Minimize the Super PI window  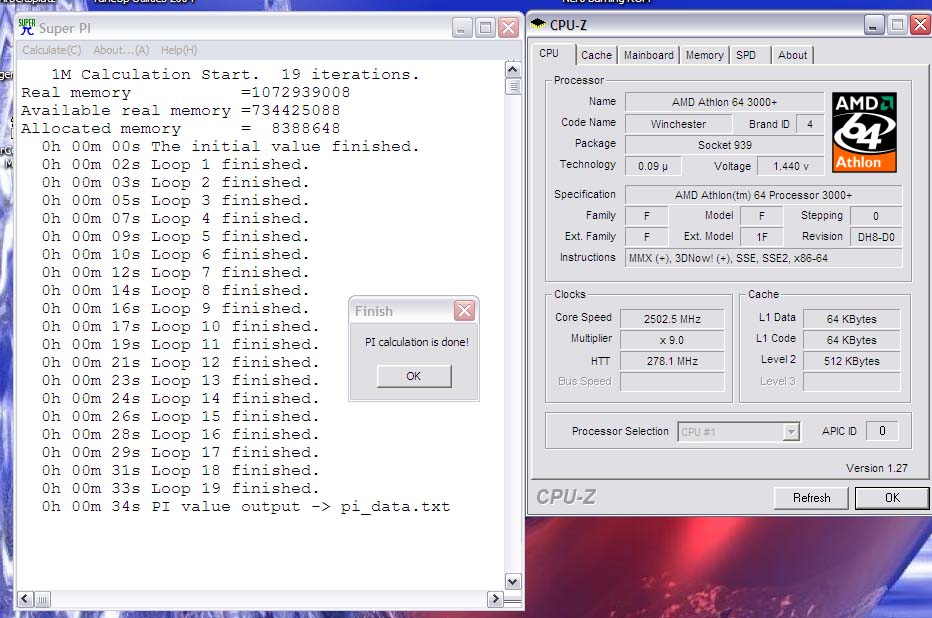click(462, 27)
